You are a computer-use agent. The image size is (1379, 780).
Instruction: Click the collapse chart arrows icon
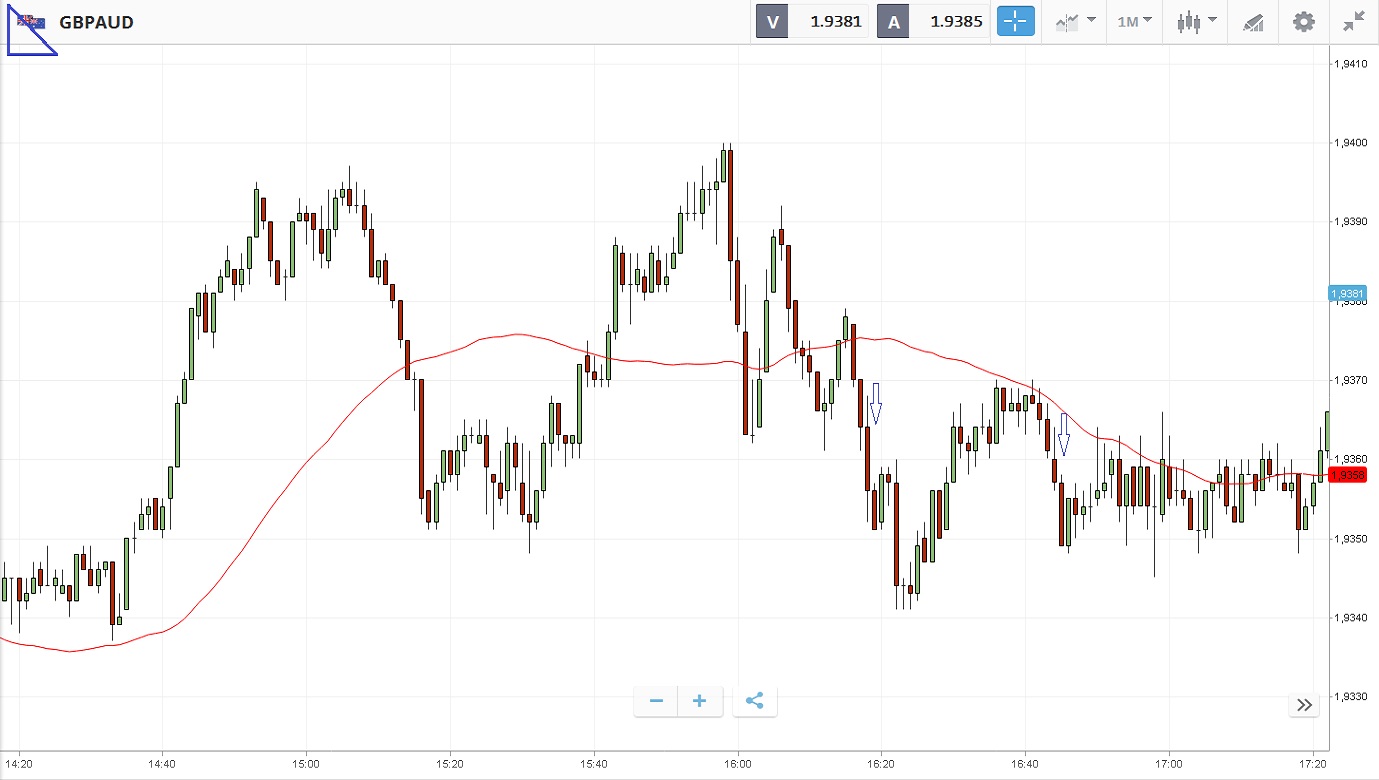click(1354, 21)
